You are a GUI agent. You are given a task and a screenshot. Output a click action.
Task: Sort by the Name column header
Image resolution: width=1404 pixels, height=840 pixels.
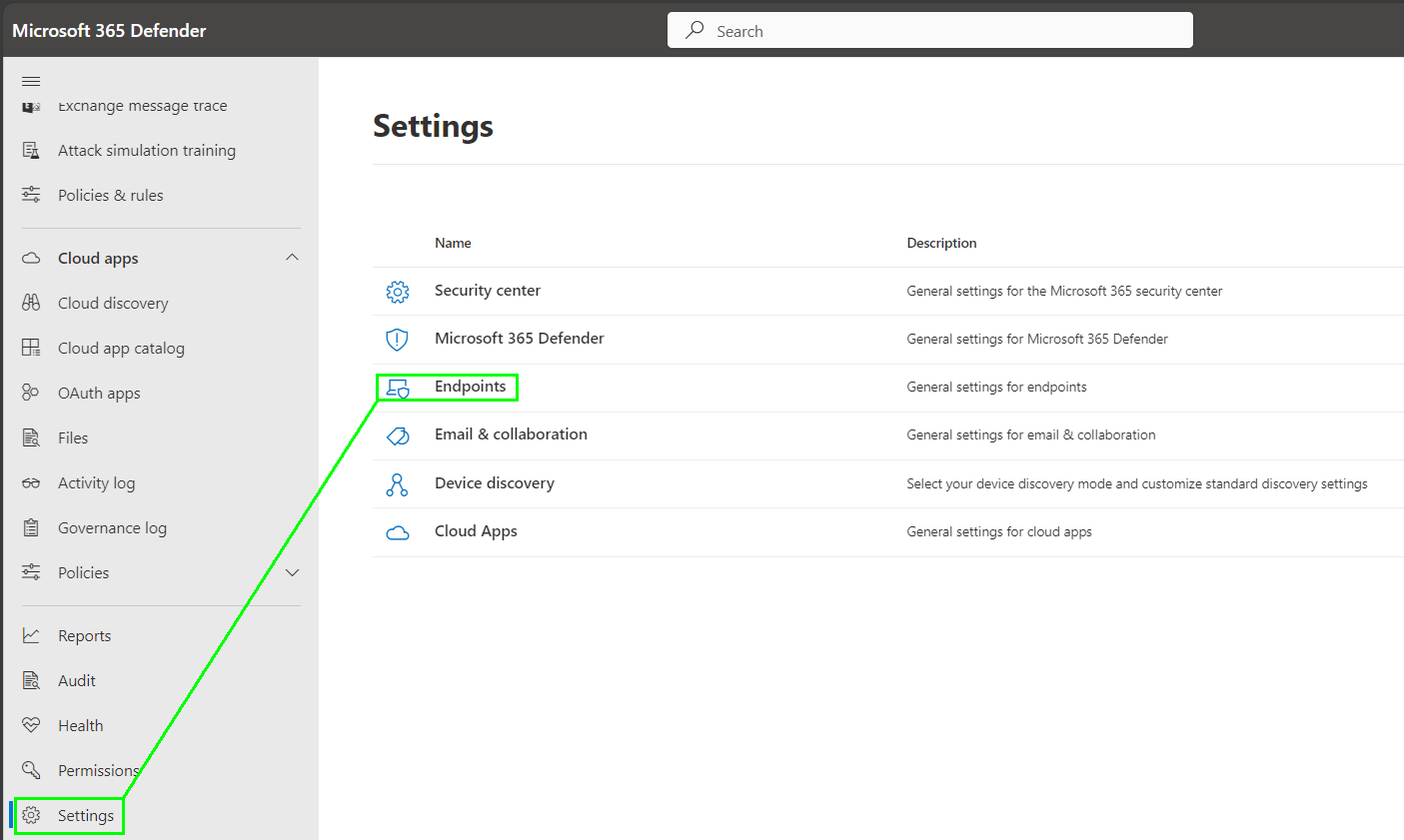[453, 243]
